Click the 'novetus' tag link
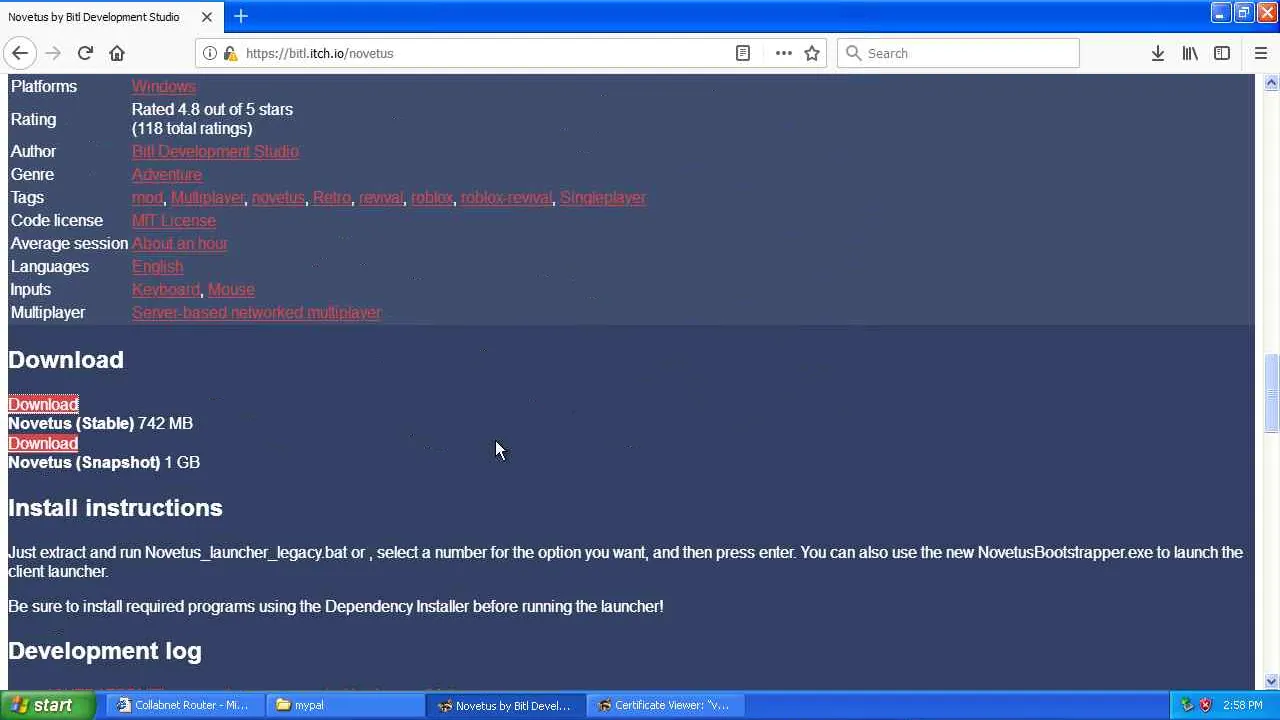Screen dimensions: 1280x720 point(278,197)
